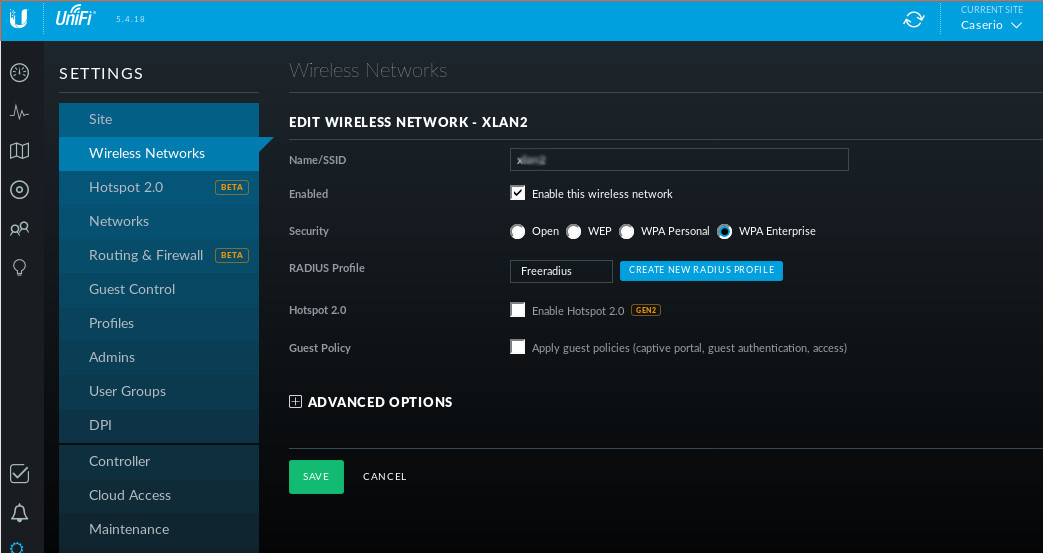This screenshot has height=553, width=1043.
Task: Expand the Advanced Options section
Action: coord(371,402)
